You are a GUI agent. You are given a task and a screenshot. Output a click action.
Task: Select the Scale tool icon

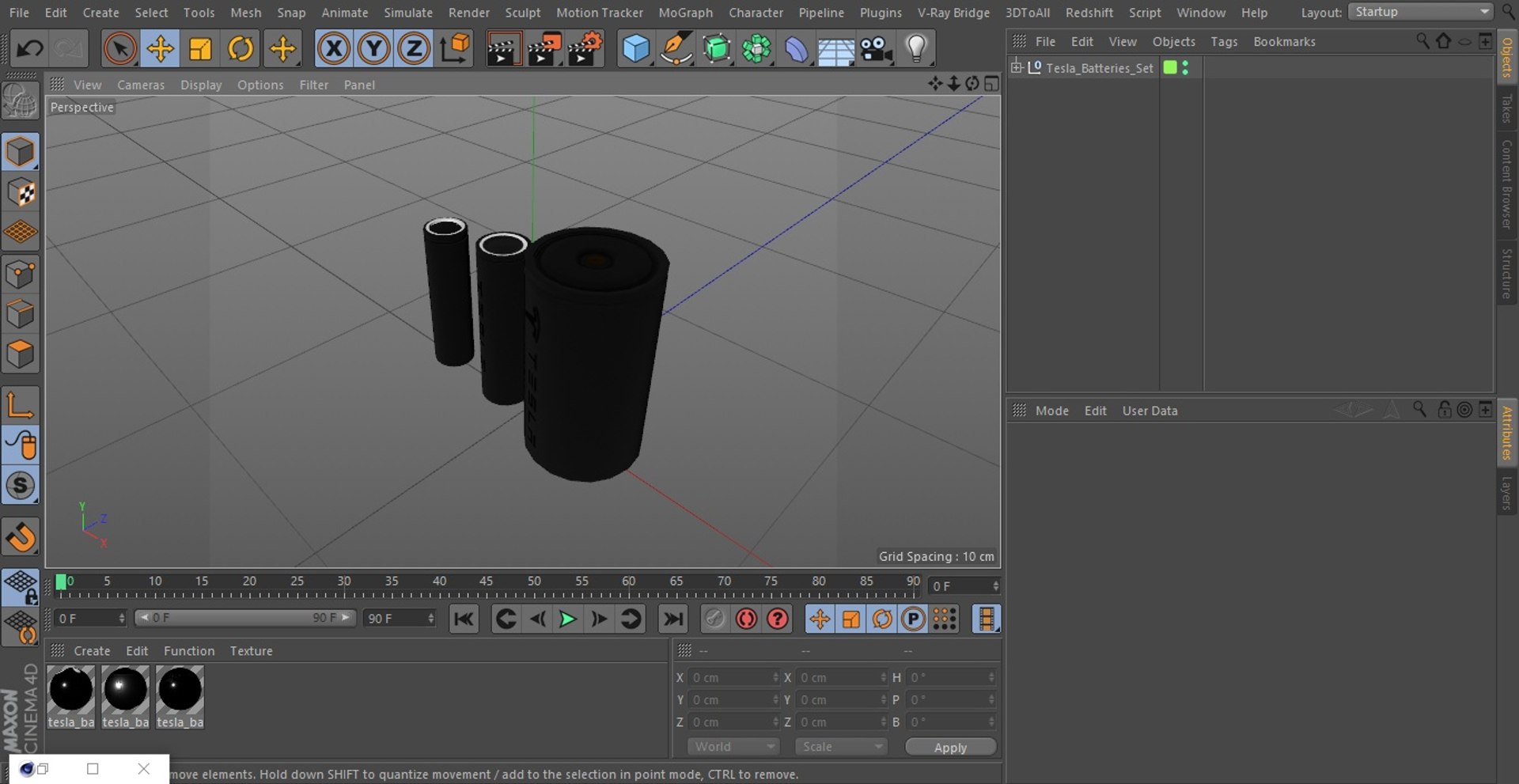point(200,49)
